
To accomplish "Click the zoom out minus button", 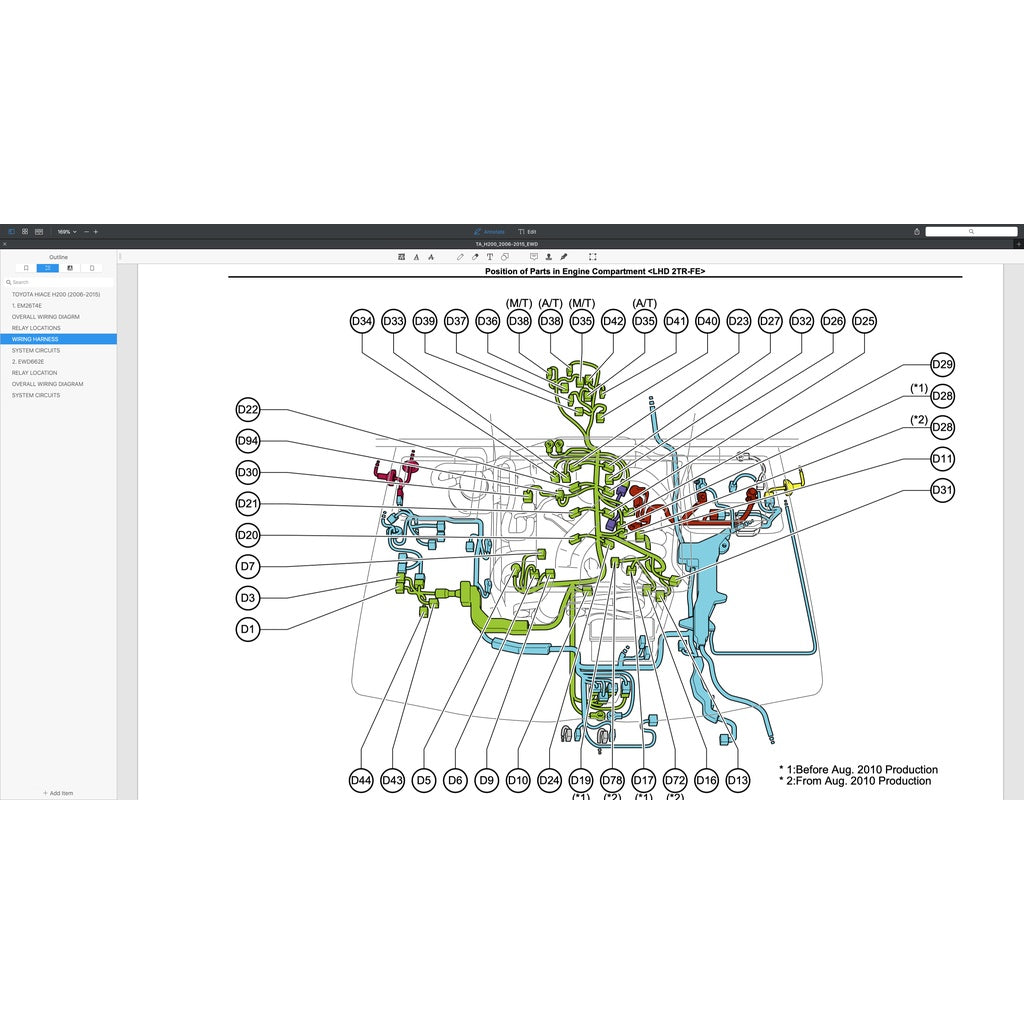I will 86,231.
